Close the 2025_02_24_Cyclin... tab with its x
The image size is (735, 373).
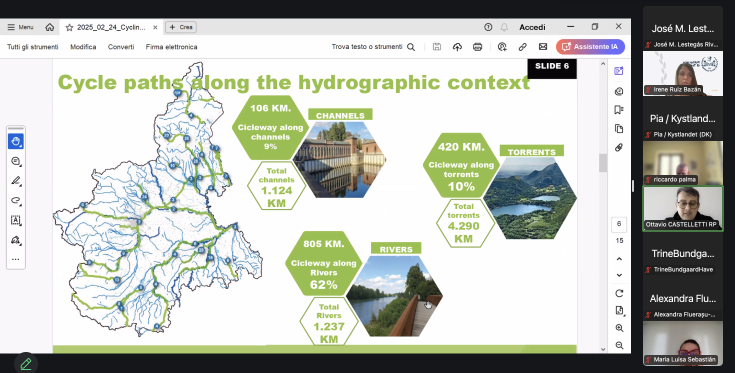[x=155, y=27]
